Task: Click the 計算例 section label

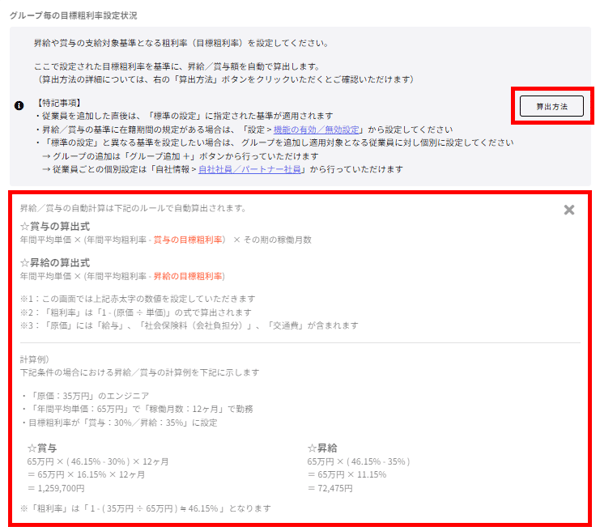Action: [x=39, y=358]
